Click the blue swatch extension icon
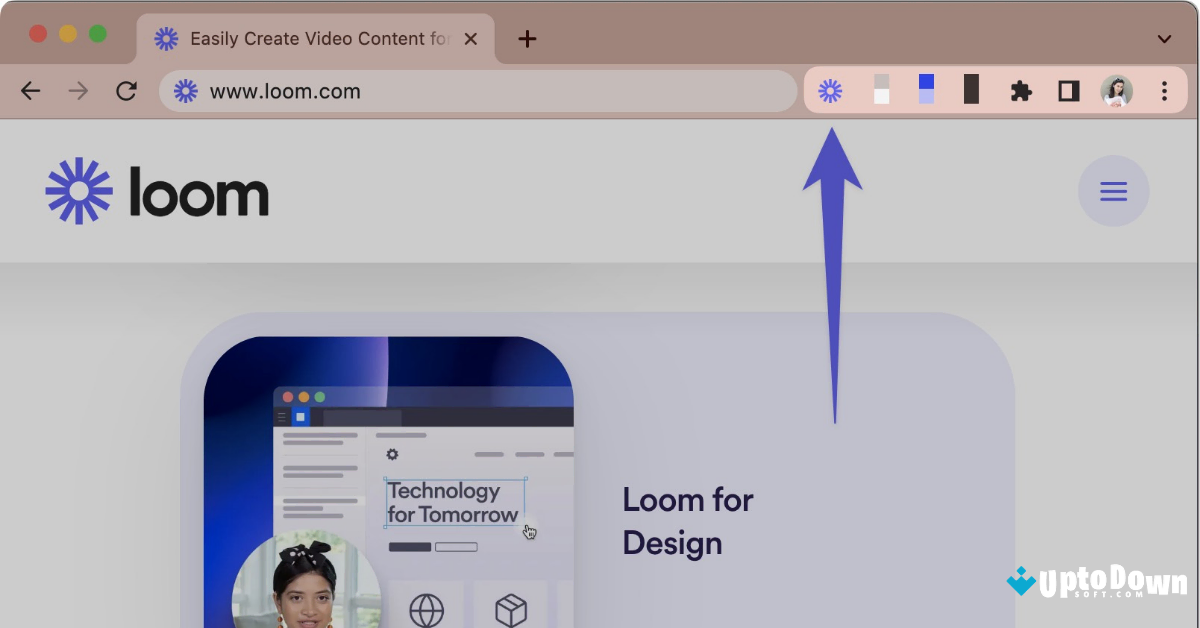The width and height of the screenshot is (1200, 628). pos(925,89)
